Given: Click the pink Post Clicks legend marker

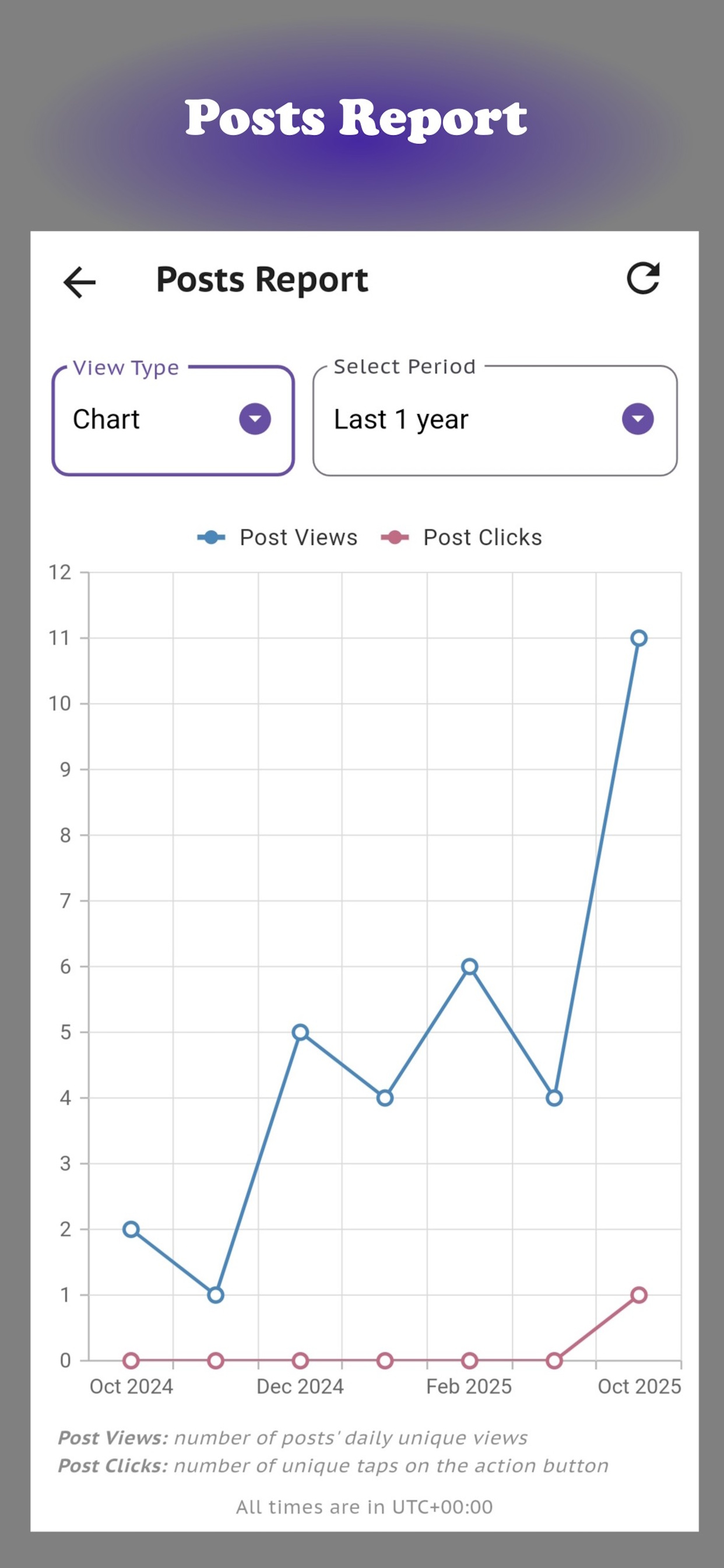Looking at the screenshot, I should [395, 537].
